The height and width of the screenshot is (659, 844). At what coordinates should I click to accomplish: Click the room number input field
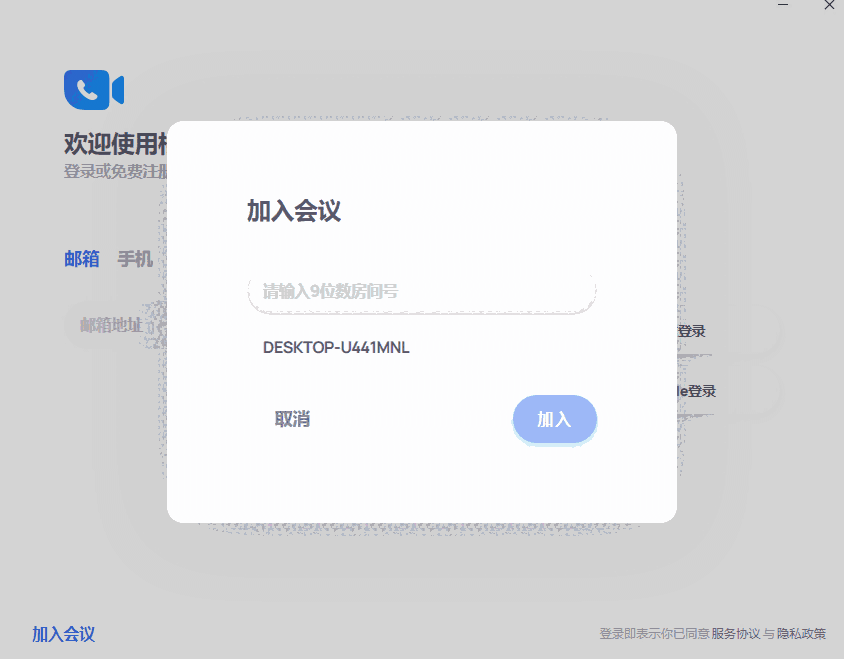coord(420,291)
